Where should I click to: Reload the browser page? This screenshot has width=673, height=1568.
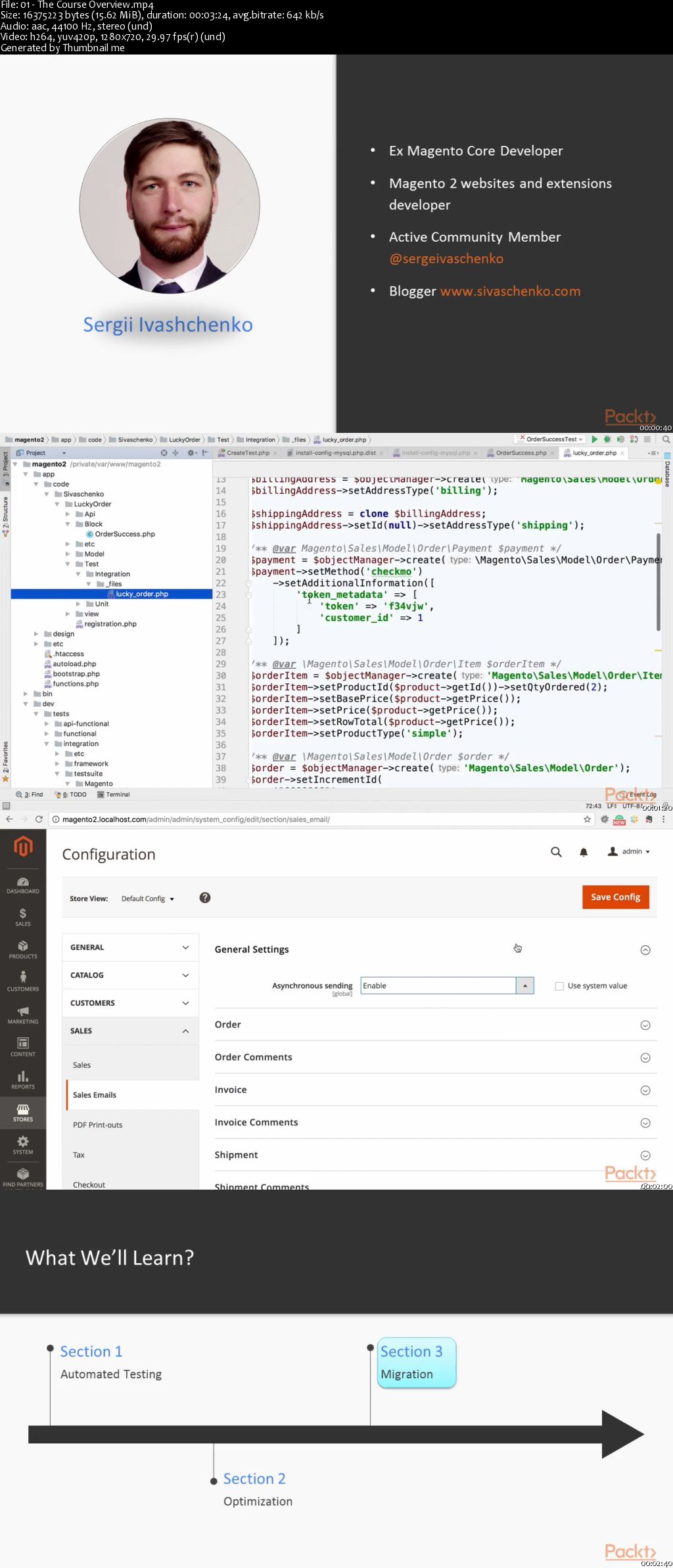(39, 819)
